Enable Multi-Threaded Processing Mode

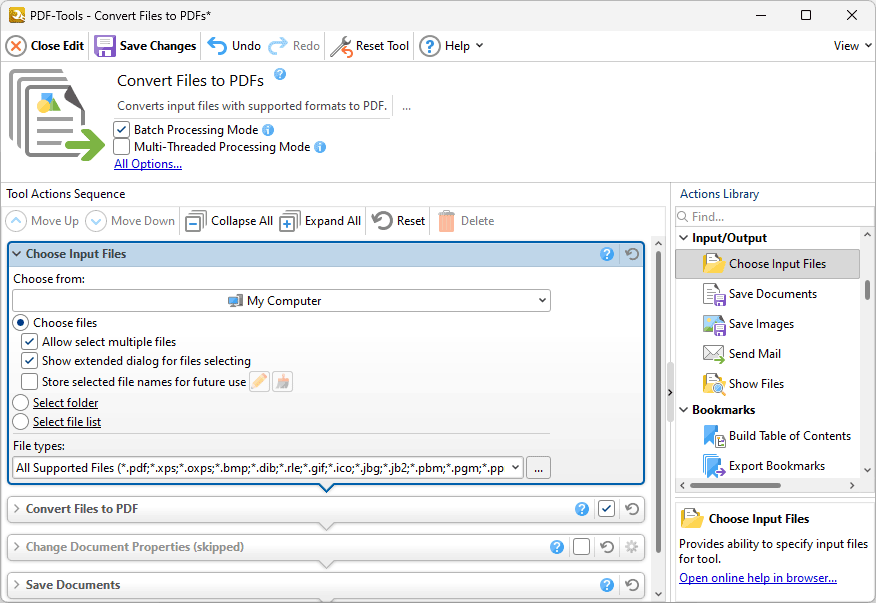121,147
